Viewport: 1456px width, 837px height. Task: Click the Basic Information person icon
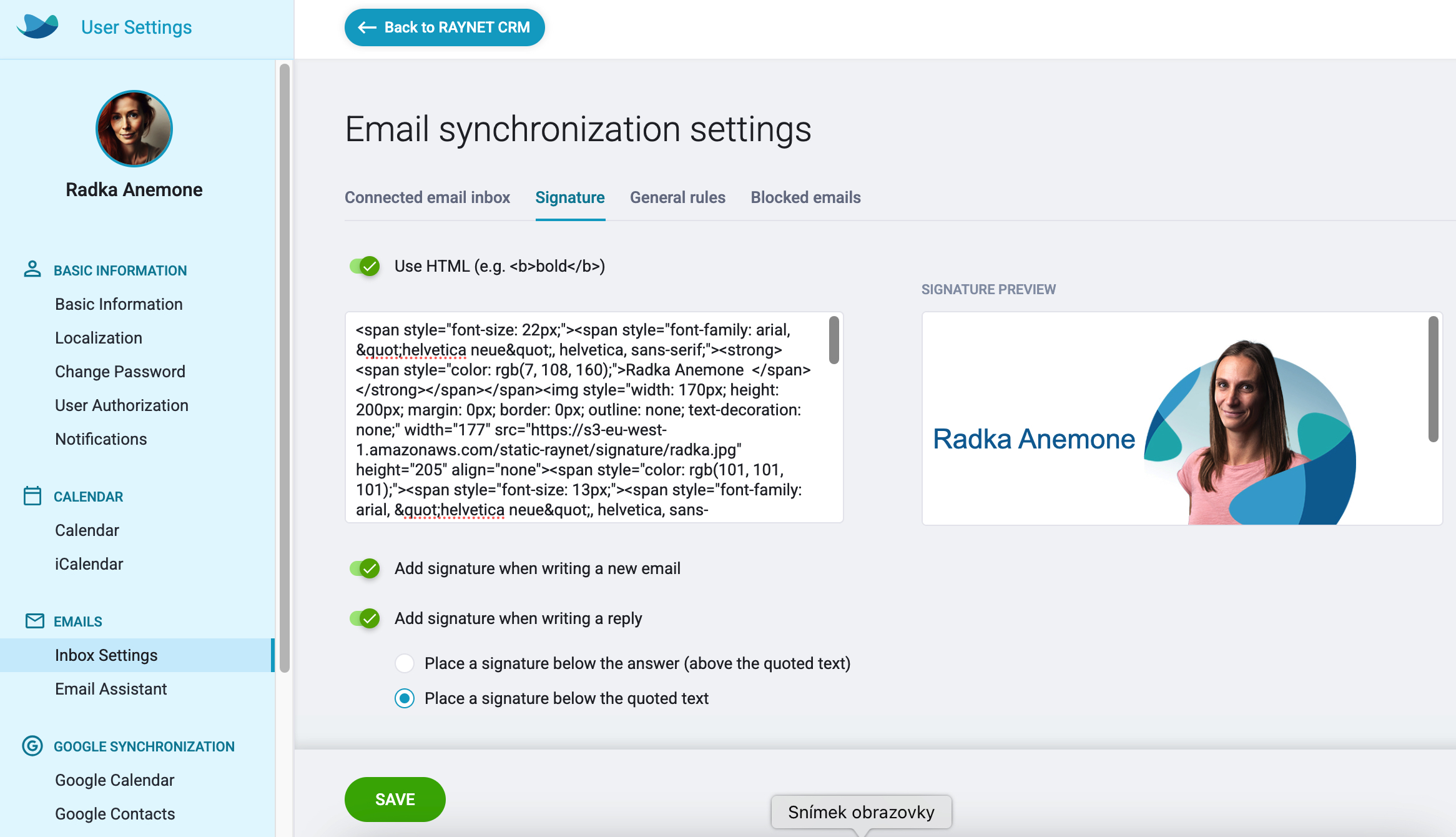[x=32, y=269]
